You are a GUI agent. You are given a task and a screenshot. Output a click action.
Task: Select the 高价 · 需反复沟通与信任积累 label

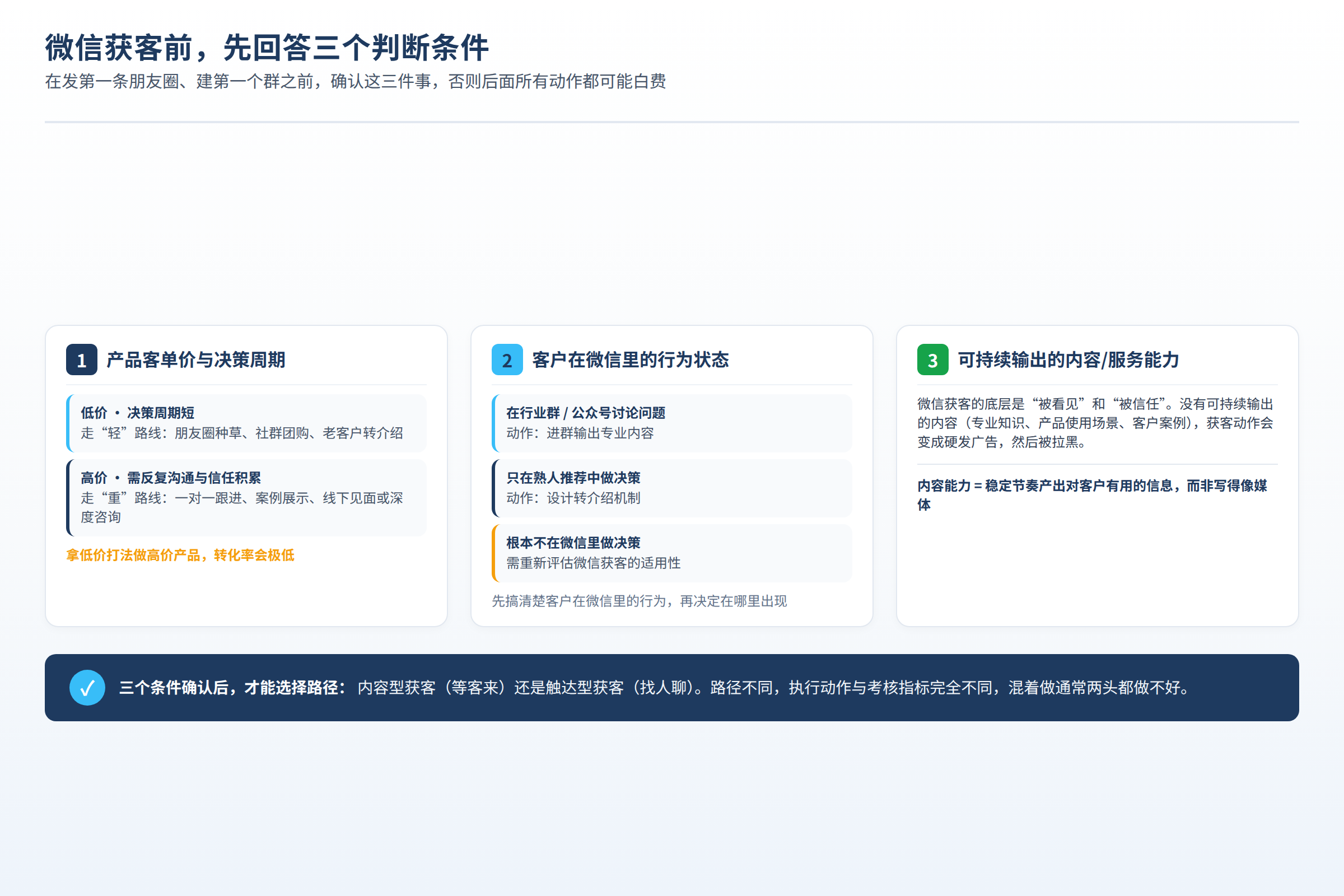171,478
